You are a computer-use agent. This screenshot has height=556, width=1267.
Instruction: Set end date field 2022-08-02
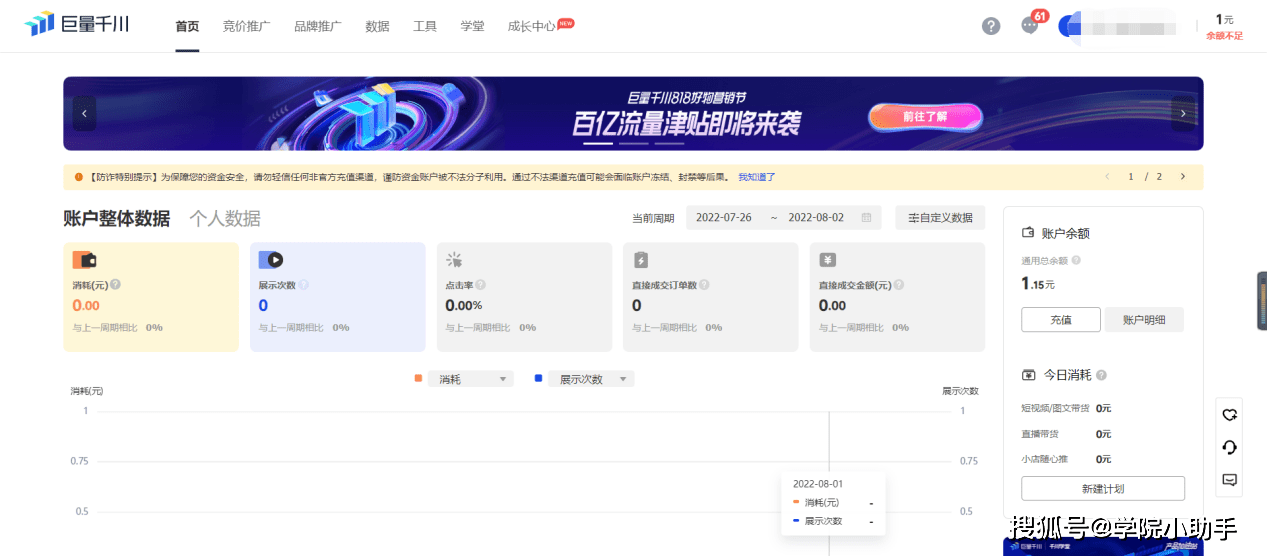[x=816, y=217]
